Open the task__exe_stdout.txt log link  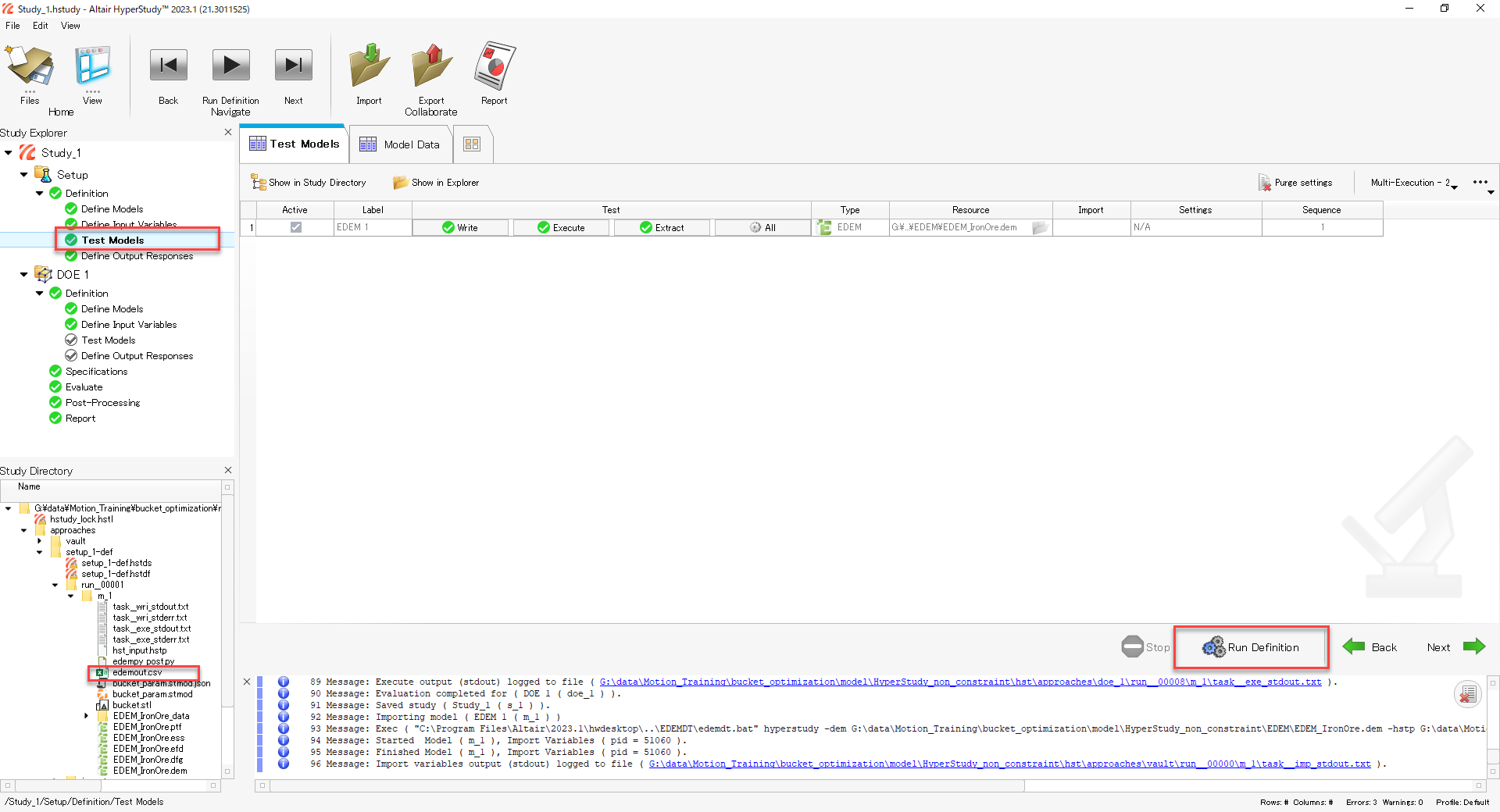coord(960,682)
